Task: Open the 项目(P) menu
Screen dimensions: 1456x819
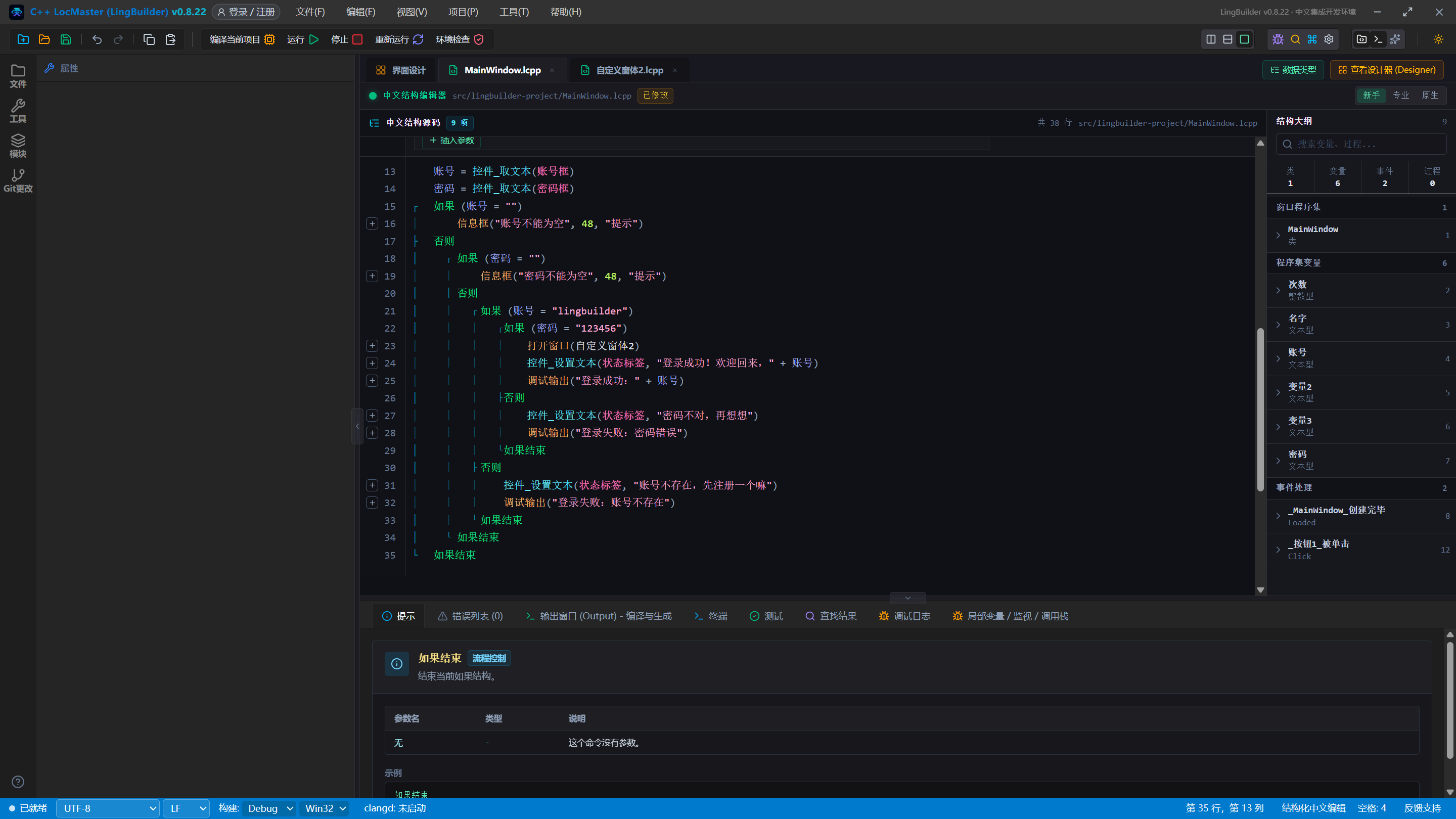Action: pos(463,12)
